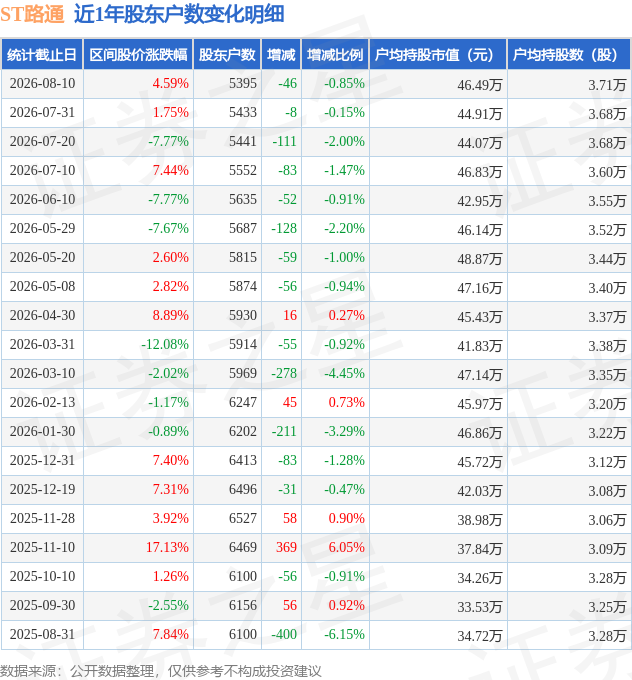632x680 pixels.
Task: Click the 股东户数 column header
Action: click(x=227, y=55)
